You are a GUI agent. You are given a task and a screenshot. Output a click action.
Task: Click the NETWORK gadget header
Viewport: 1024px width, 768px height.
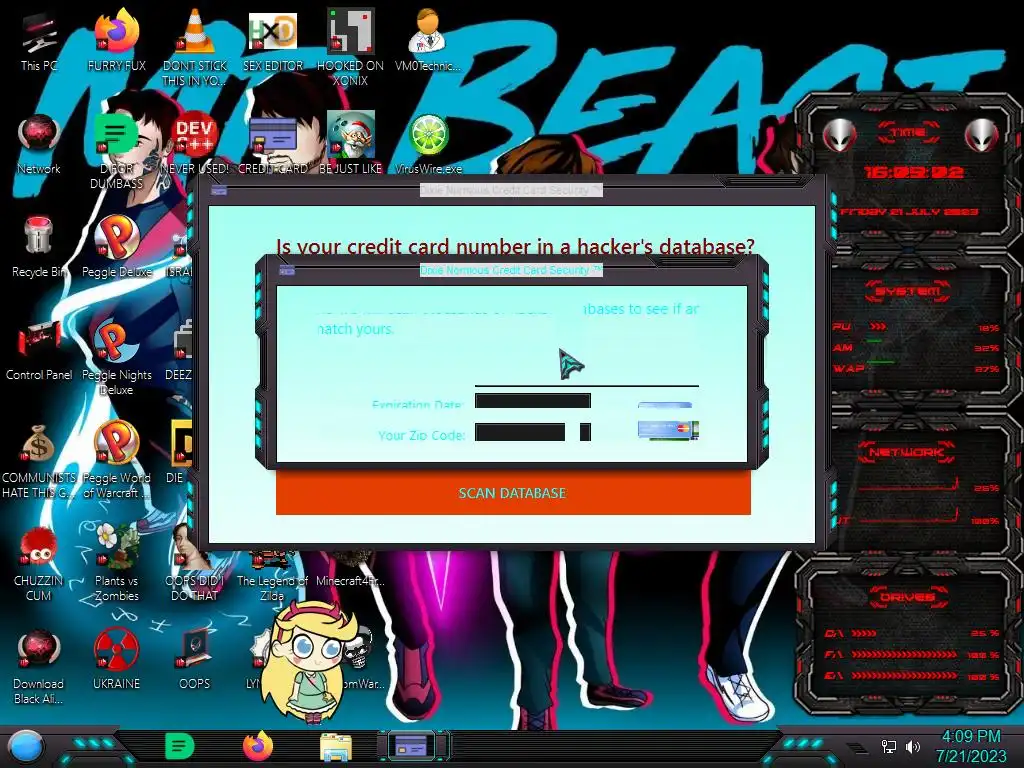(x=906, y=451)
